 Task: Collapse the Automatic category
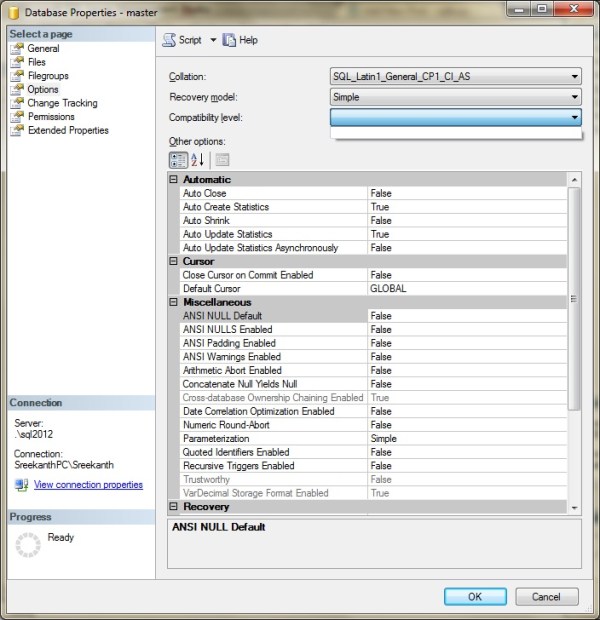[174, 180]
